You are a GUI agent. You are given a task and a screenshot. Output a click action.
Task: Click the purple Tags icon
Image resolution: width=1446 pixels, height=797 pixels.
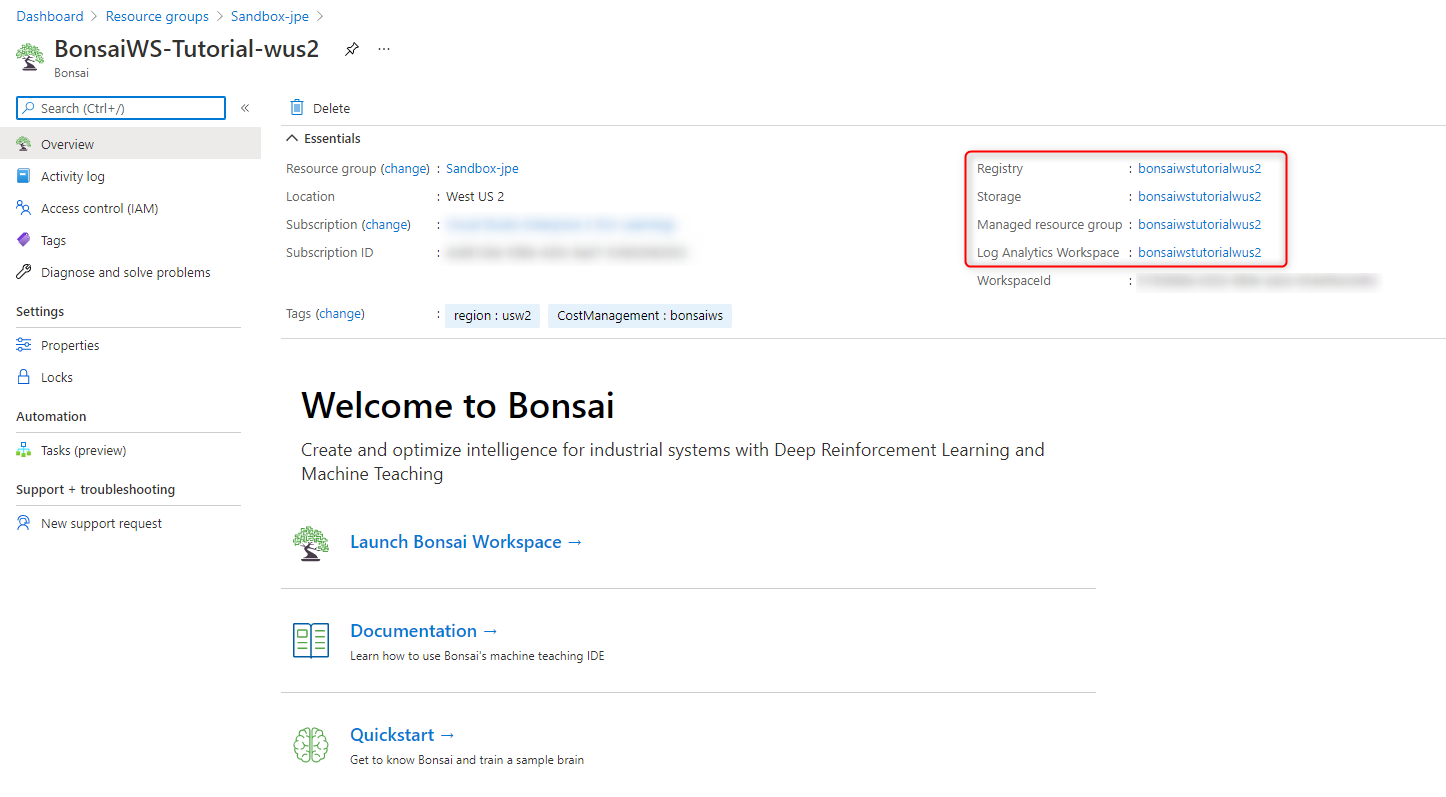24,240
